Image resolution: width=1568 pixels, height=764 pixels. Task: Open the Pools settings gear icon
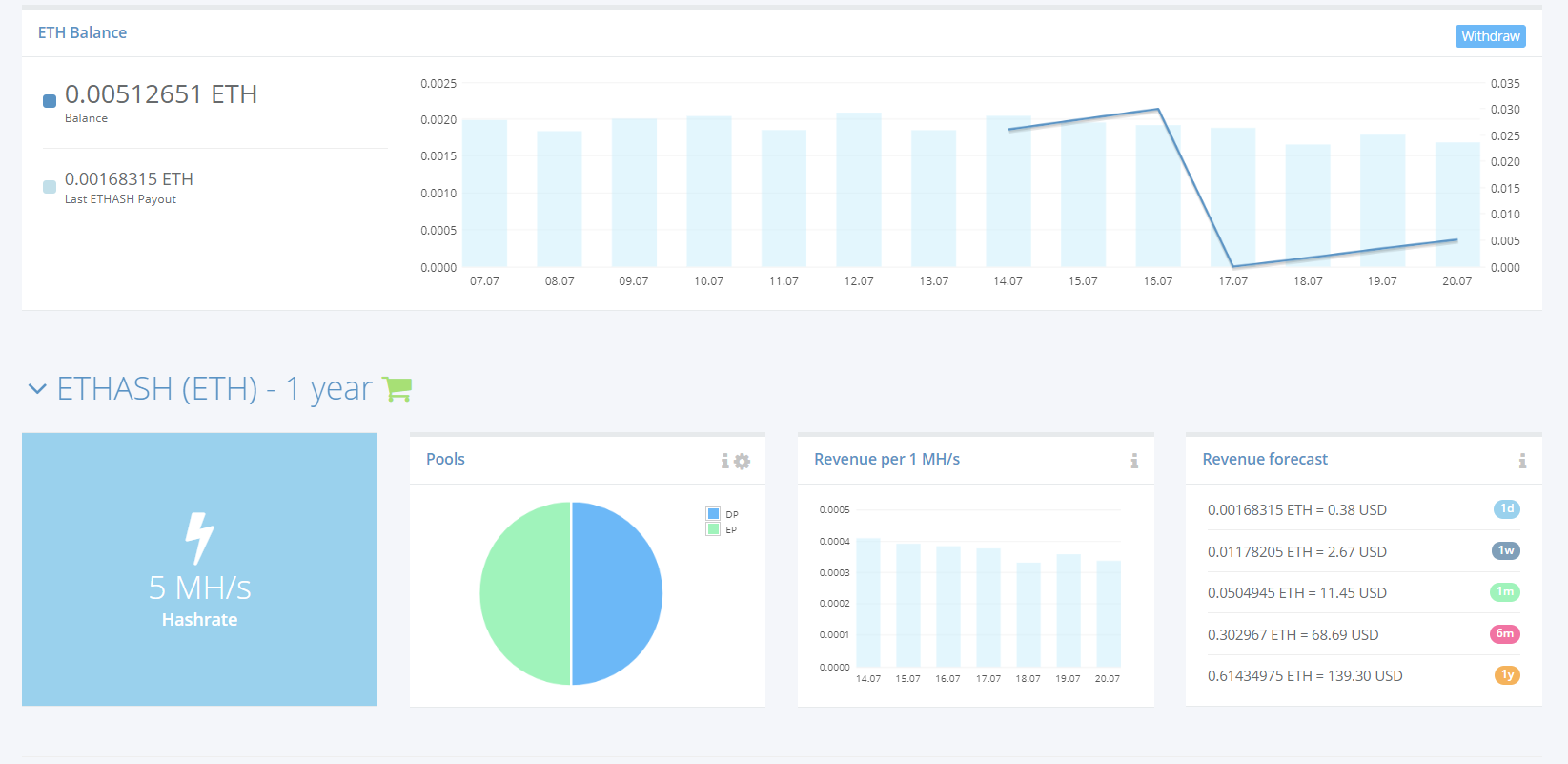tap(742, 462)
